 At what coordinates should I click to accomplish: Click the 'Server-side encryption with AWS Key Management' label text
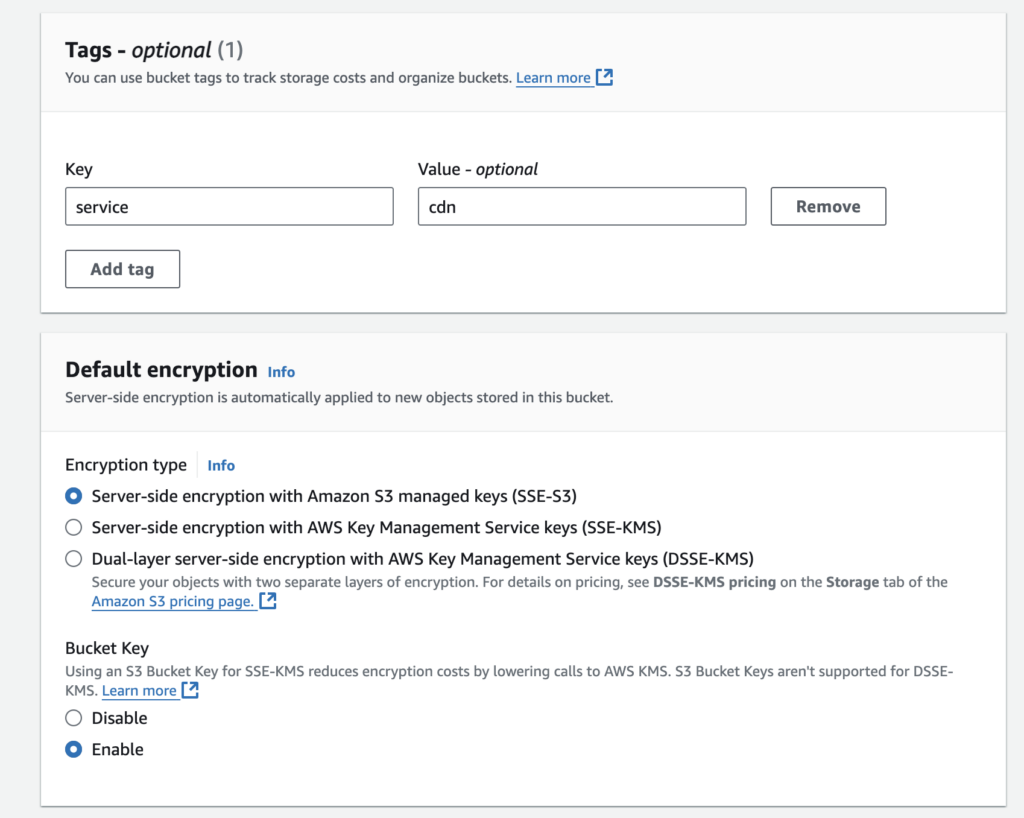click(x=376, y=527)
